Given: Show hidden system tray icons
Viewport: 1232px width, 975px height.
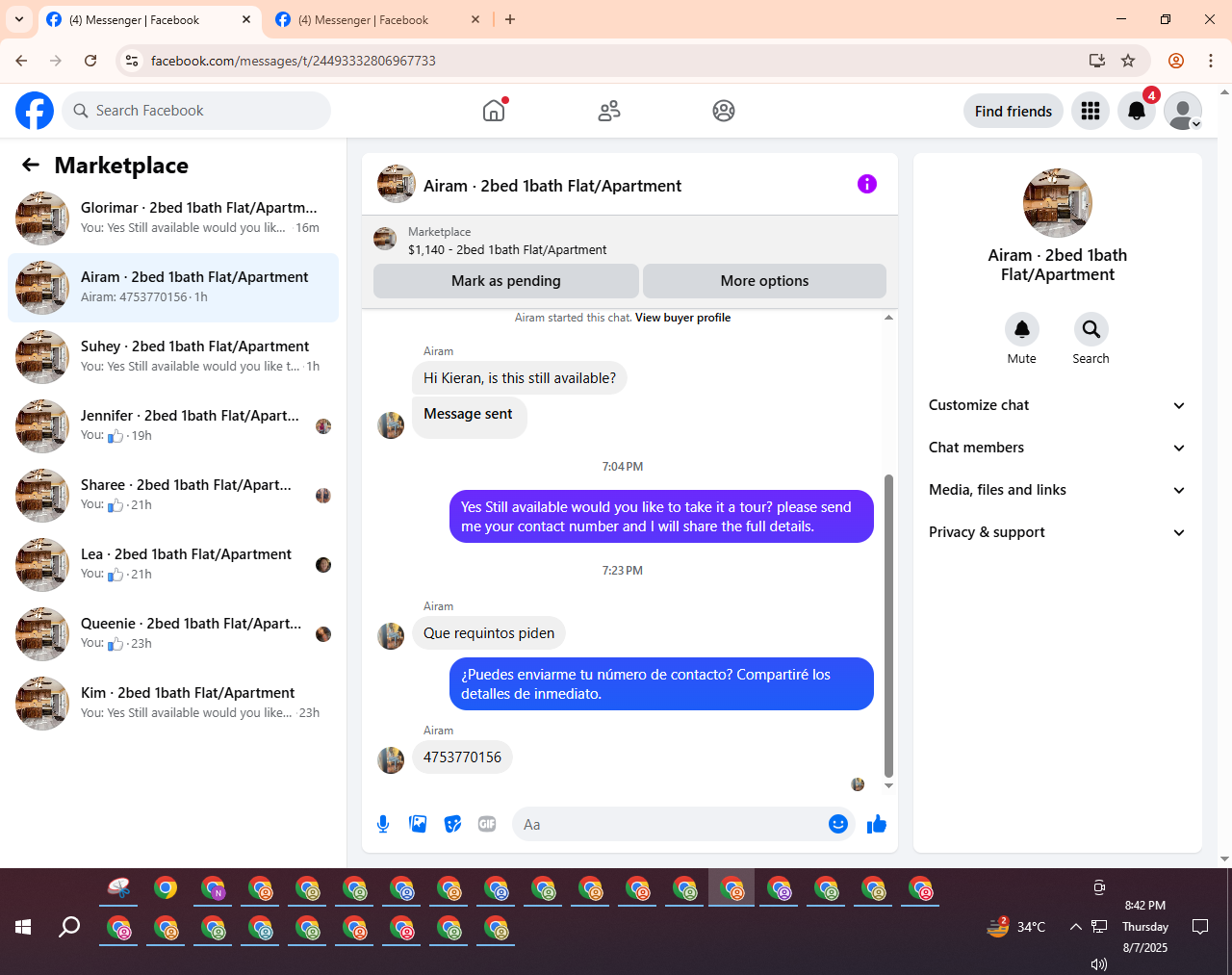Looking at the screenshot, I should pos(1075,927).
